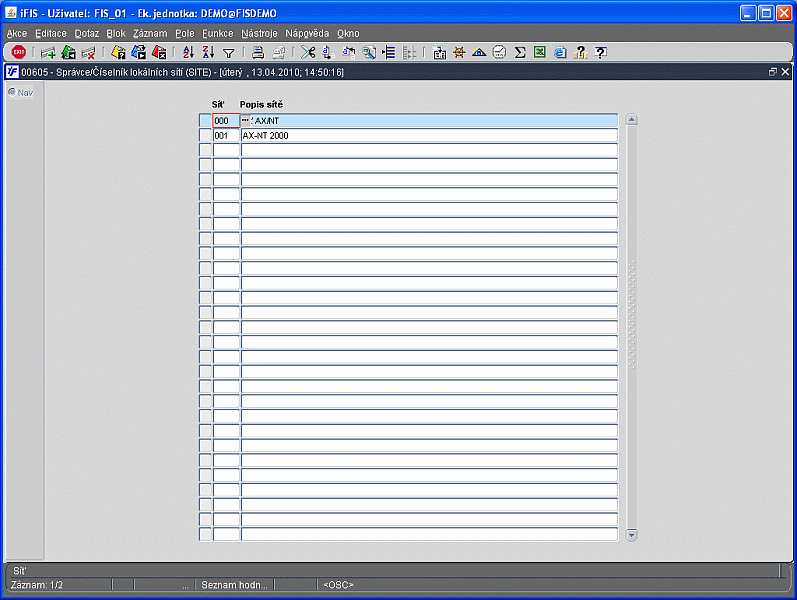Click the Síť field containing 000
This screenshot has height=600, width=797.
point(226,121)
